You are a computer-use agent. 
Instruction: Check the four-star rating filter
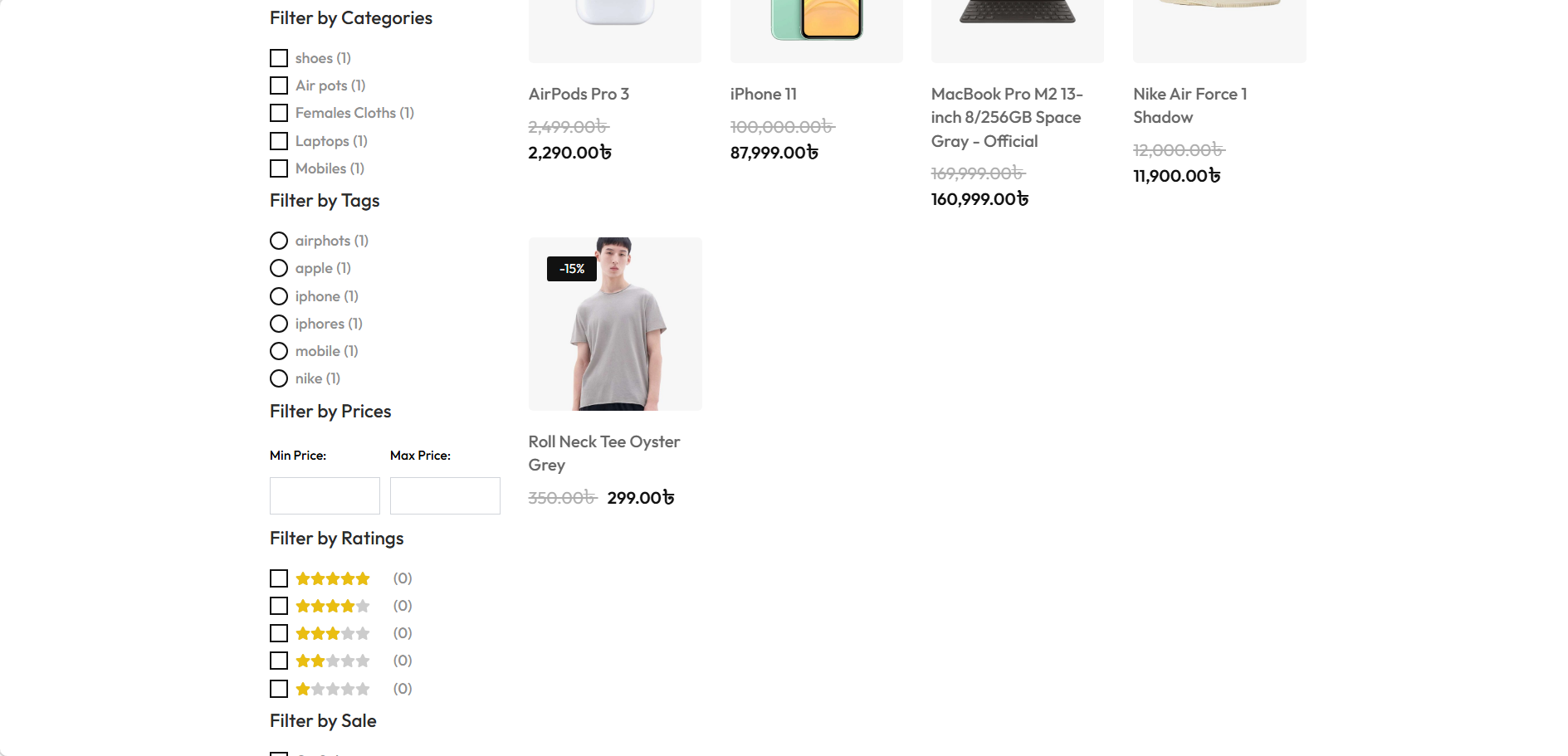[279, 606]
